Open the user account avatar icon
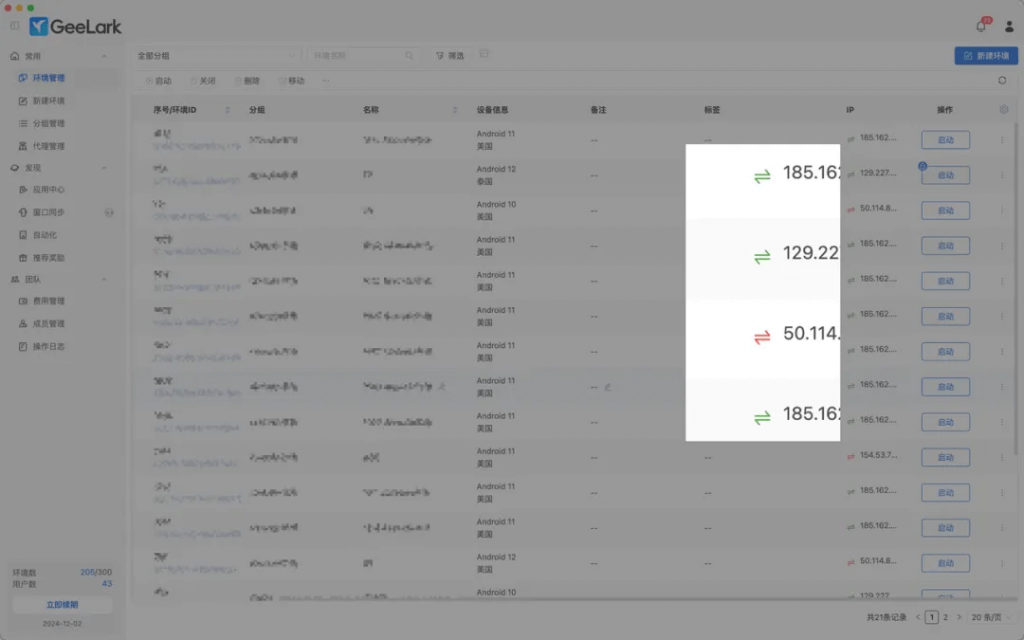 (1009, 27)
